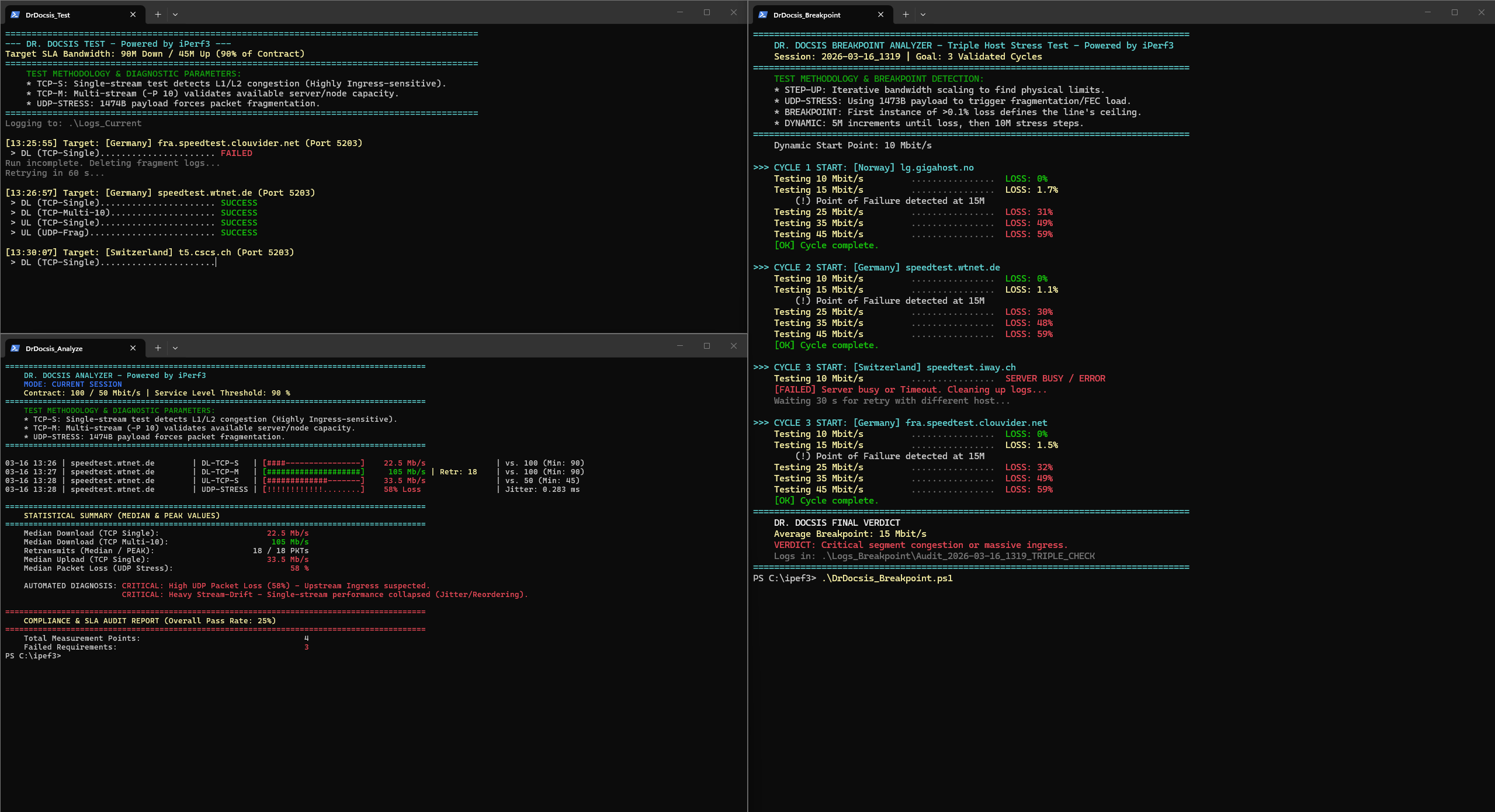Viewport: 1495px width, 812px height.
Task: Click the Analyze window PS C:\ipef3> prompt
Action: coord(33,656)
